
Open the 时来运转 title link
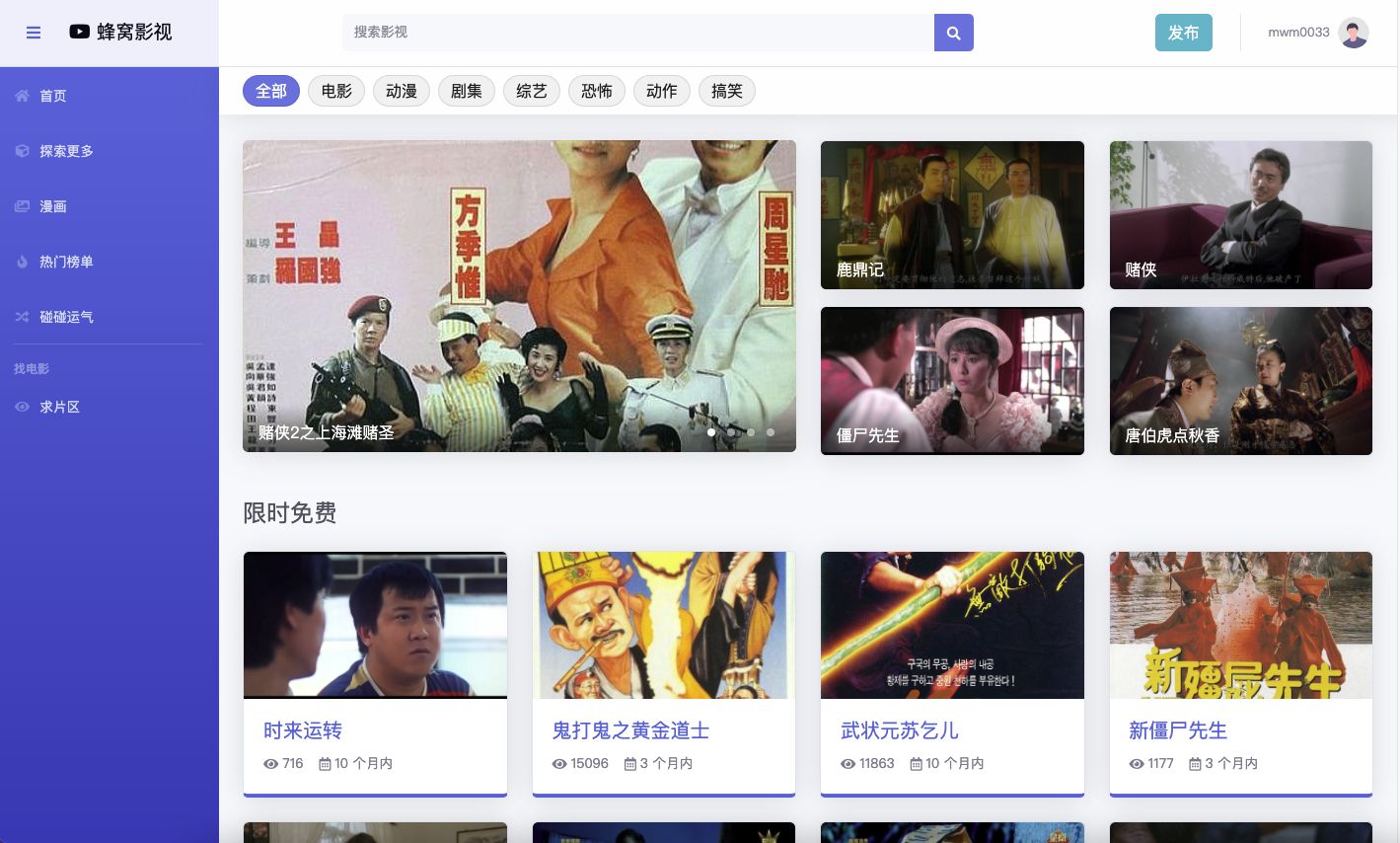pos(303,730)
